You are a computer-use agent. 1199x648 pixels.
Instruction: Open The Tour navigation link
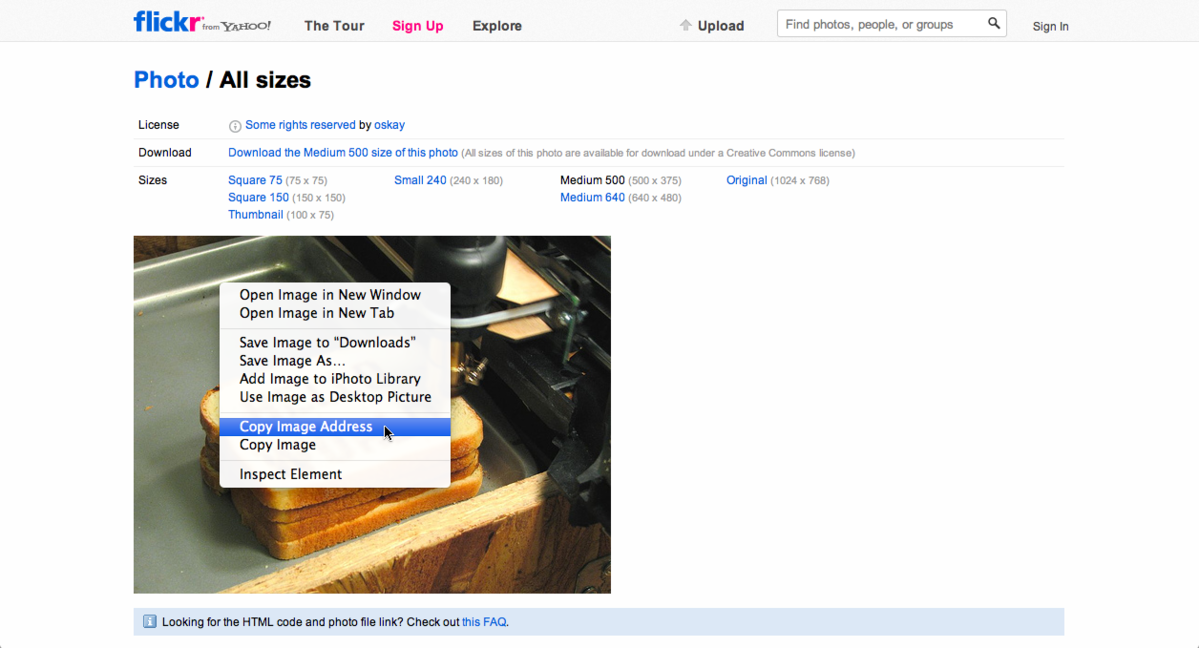coord(334,26)
